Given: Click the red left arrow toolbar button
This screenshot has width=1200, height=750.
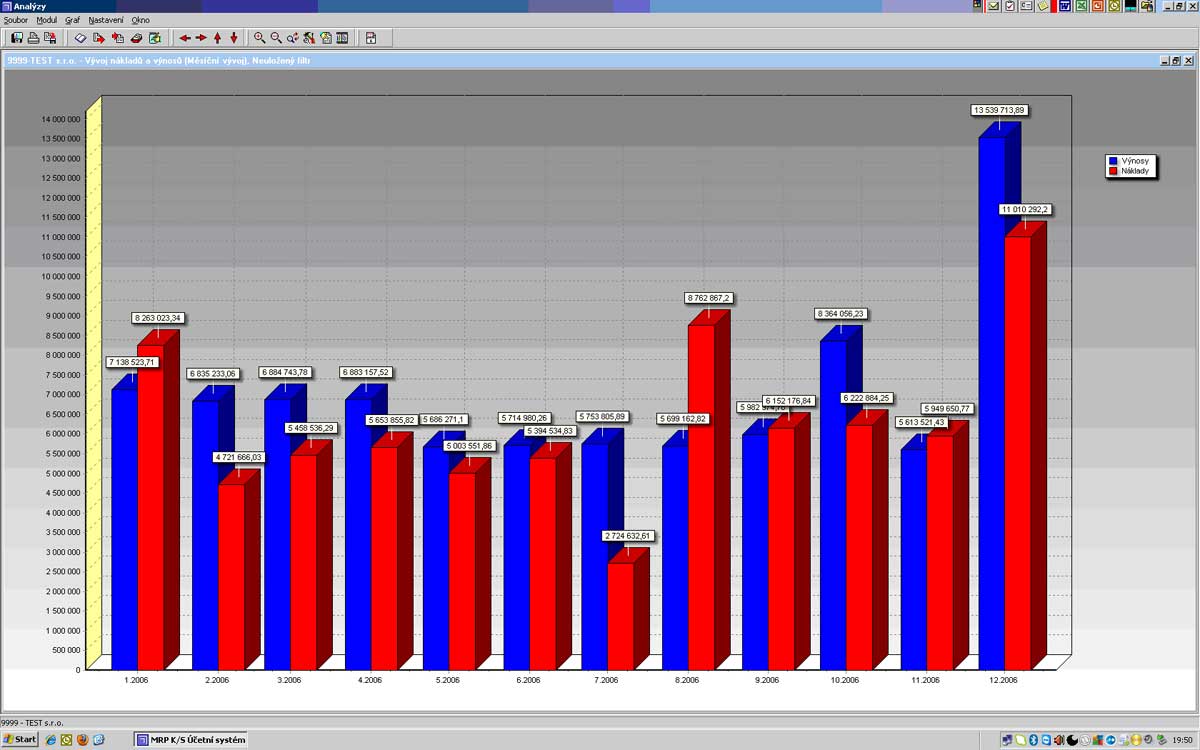Looking at the screenshot, I should [x=184, y=38].
